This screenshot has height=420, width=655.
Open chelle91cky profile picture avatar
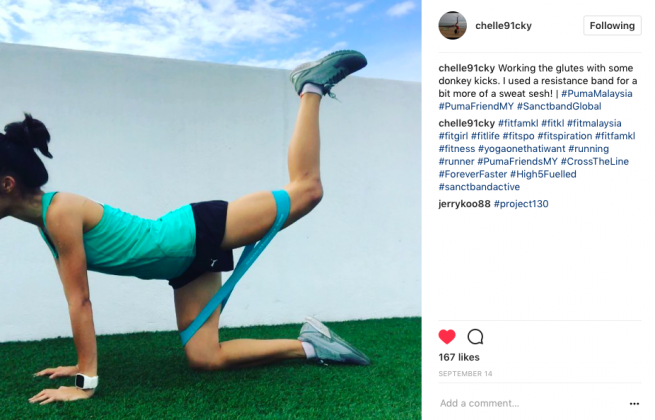tap(452, 25)
